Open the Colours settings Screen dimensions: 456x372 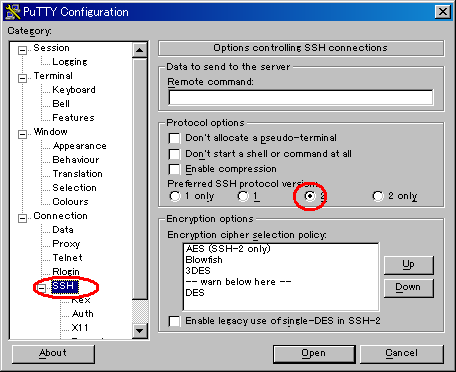click(70, 202)
